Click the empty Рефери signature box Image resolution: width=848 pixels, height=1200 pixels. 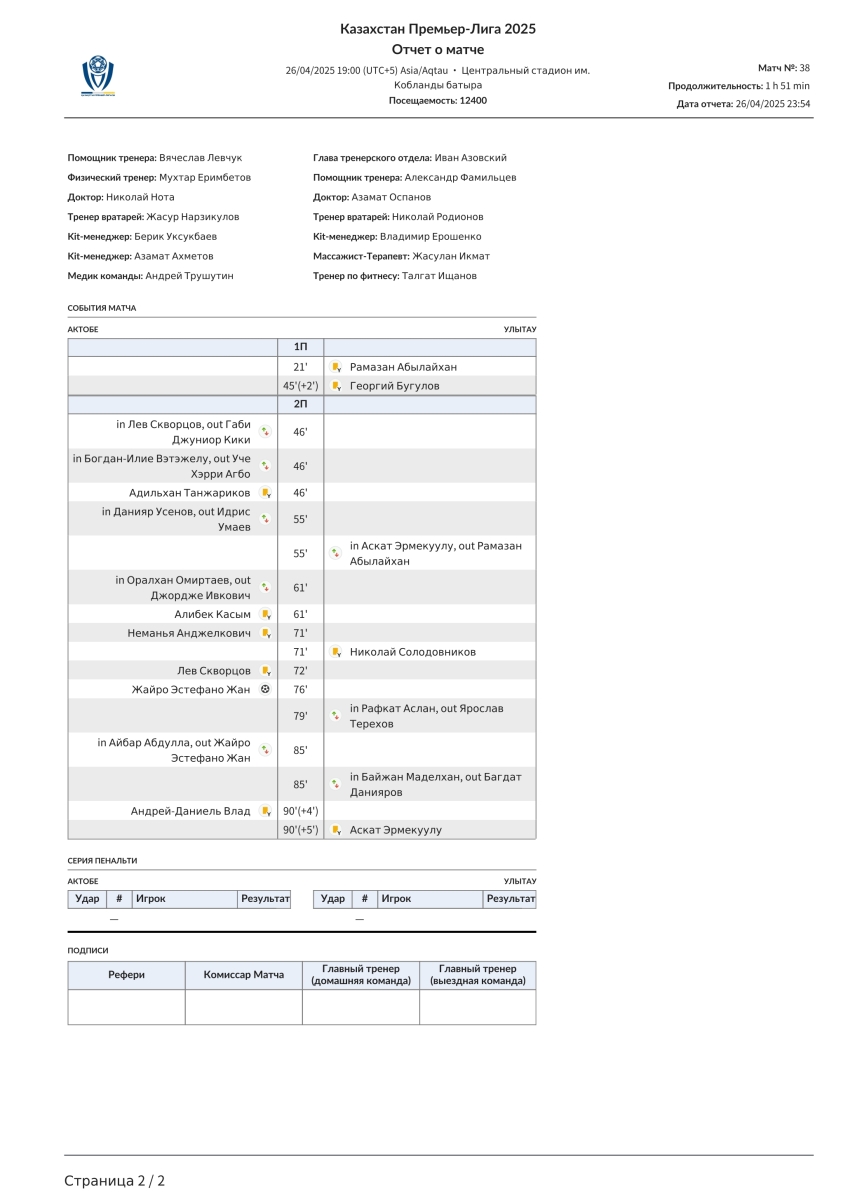pos(126,1007)
